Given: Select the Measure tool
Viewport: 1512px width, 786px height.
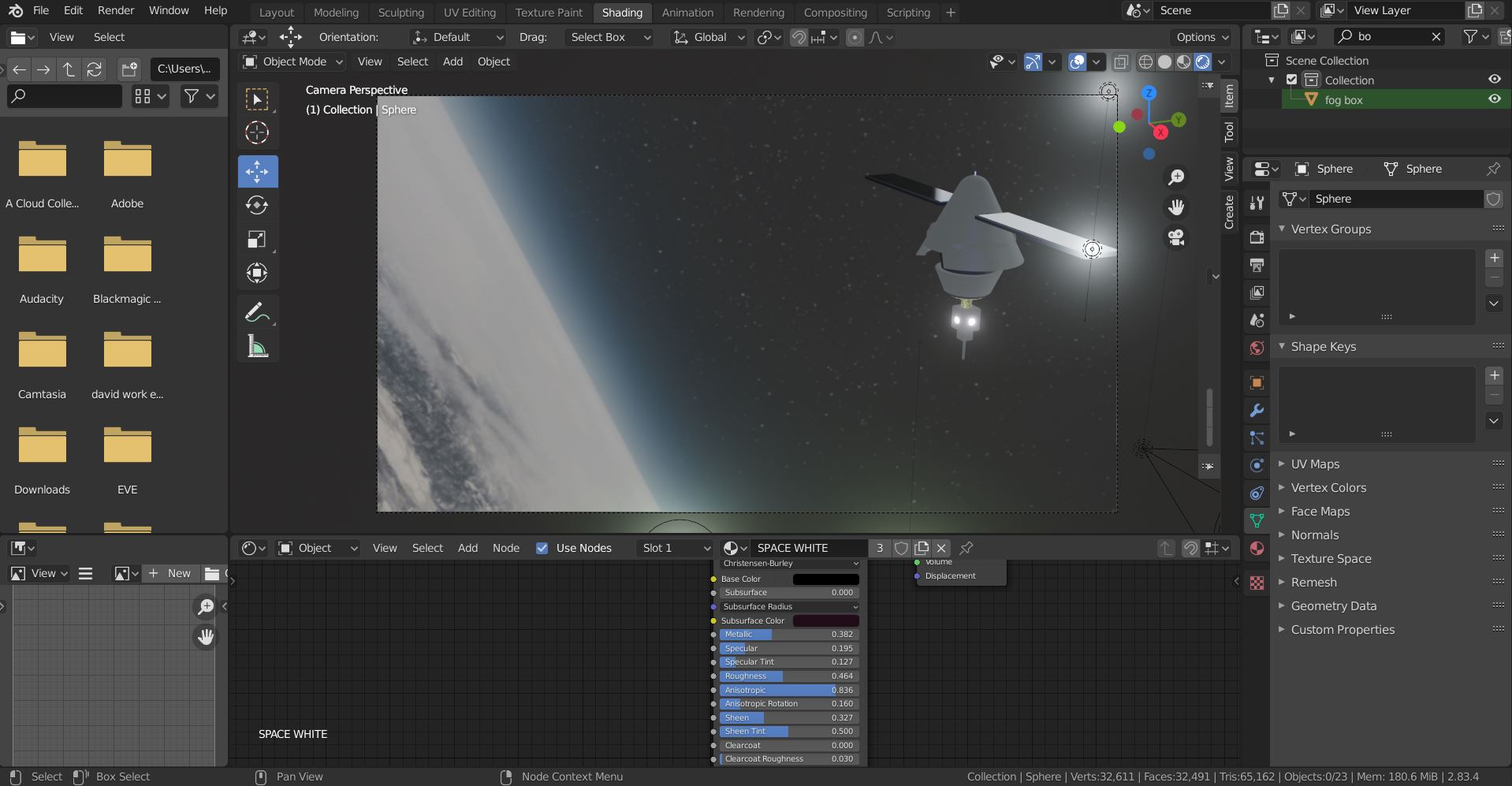Looking at the screenshot, I should [x=257, y=347].
